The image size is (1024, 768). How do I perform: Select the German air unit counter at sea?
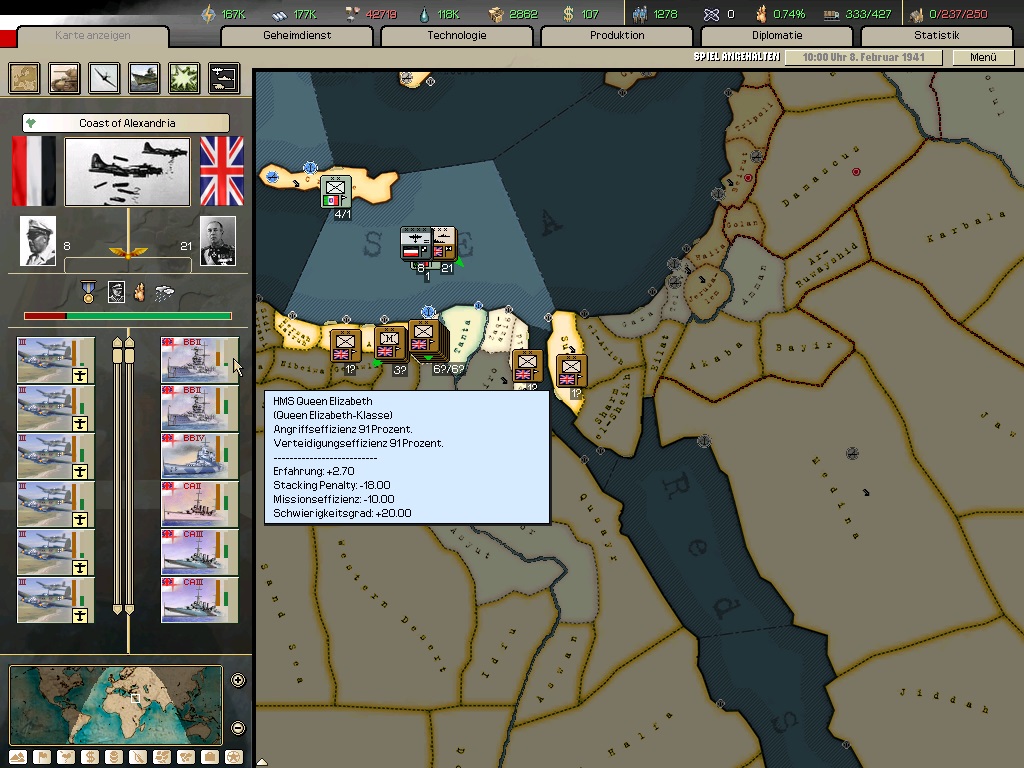(x=416, y=244)
